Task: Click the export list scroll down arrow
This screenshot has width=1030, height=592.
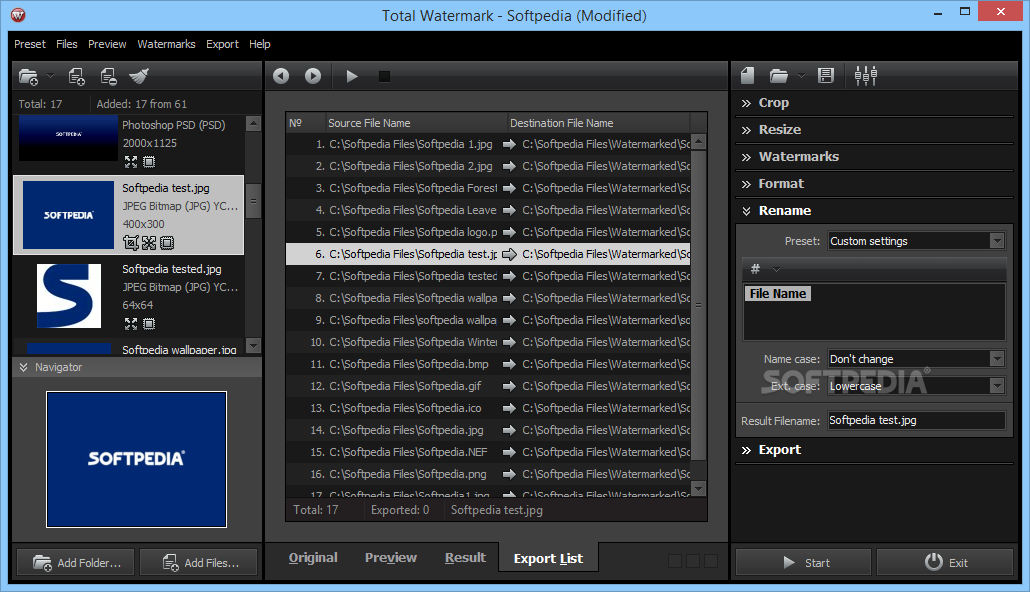Action: click(698, 489)
